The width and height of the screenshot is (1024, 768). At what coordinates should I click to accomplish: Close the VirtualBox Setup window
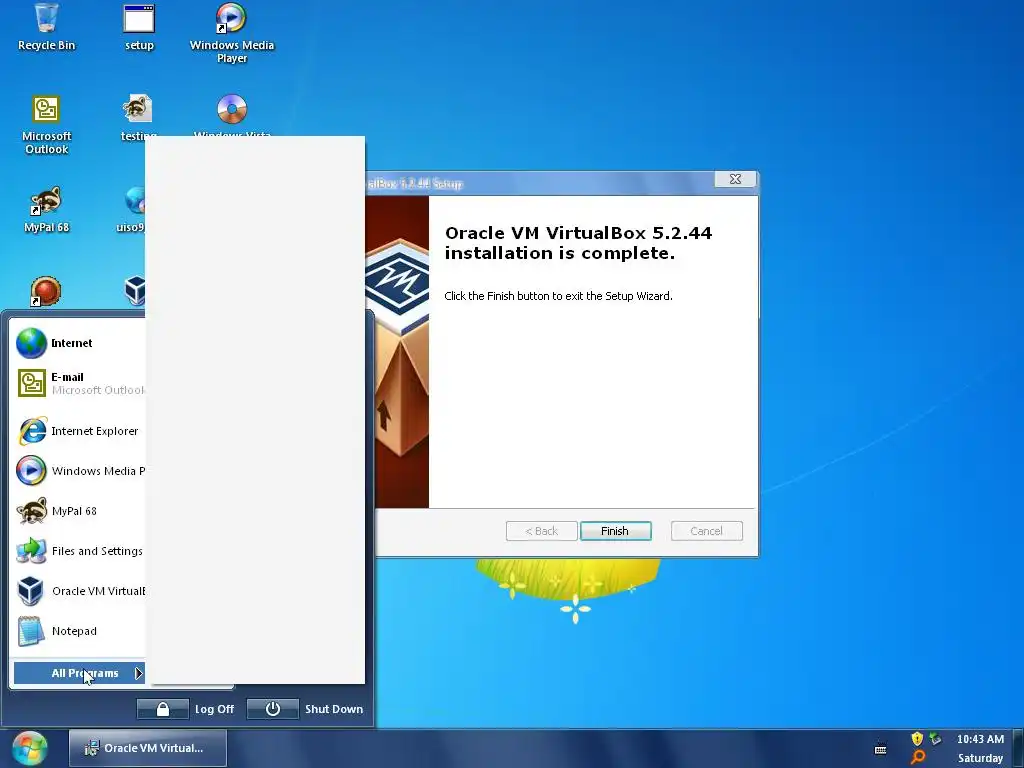point(735,179)
